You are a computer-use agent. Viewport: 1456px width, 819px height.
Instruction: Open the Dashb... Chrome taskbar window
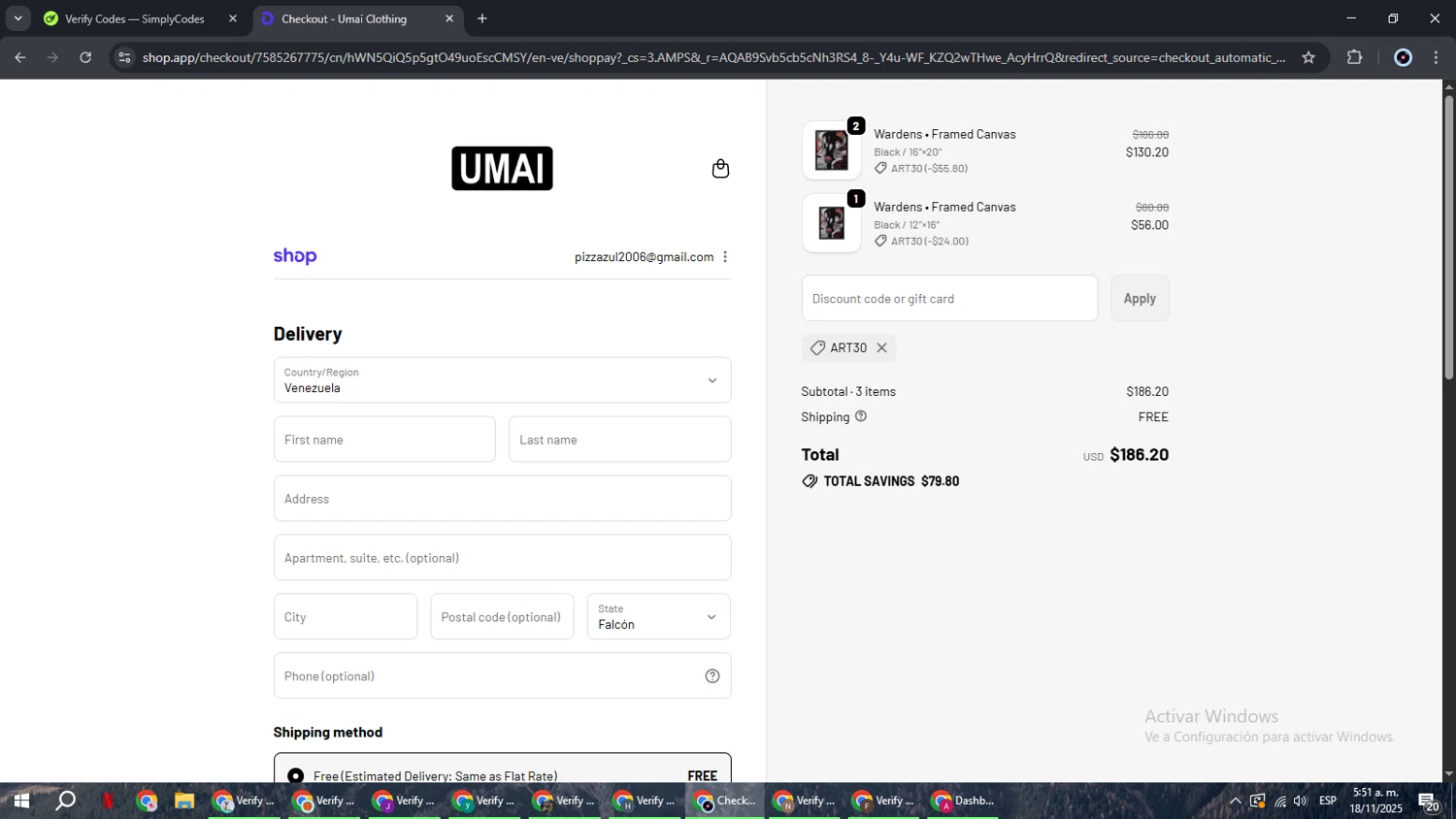point(964,801)
